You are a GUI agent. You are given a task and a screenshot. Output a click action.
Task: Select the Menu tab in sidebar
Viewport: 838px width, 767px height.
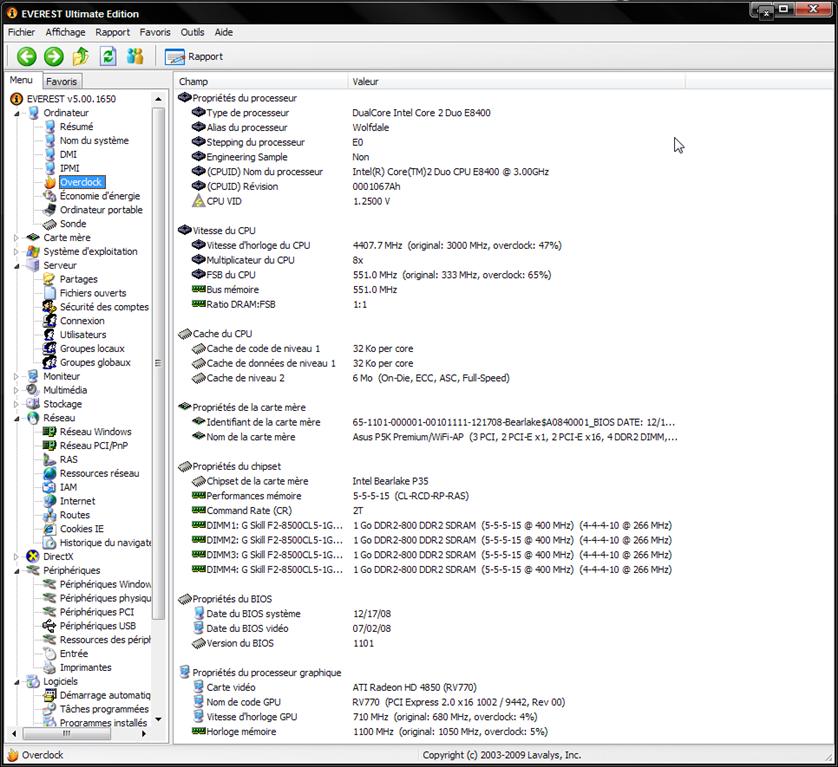point(21,80)
